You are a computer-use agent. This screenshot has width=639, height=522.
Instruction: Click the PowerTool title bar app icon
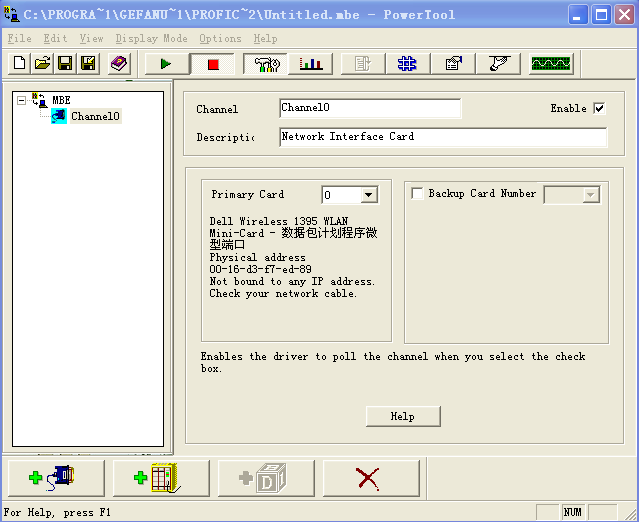12,15
